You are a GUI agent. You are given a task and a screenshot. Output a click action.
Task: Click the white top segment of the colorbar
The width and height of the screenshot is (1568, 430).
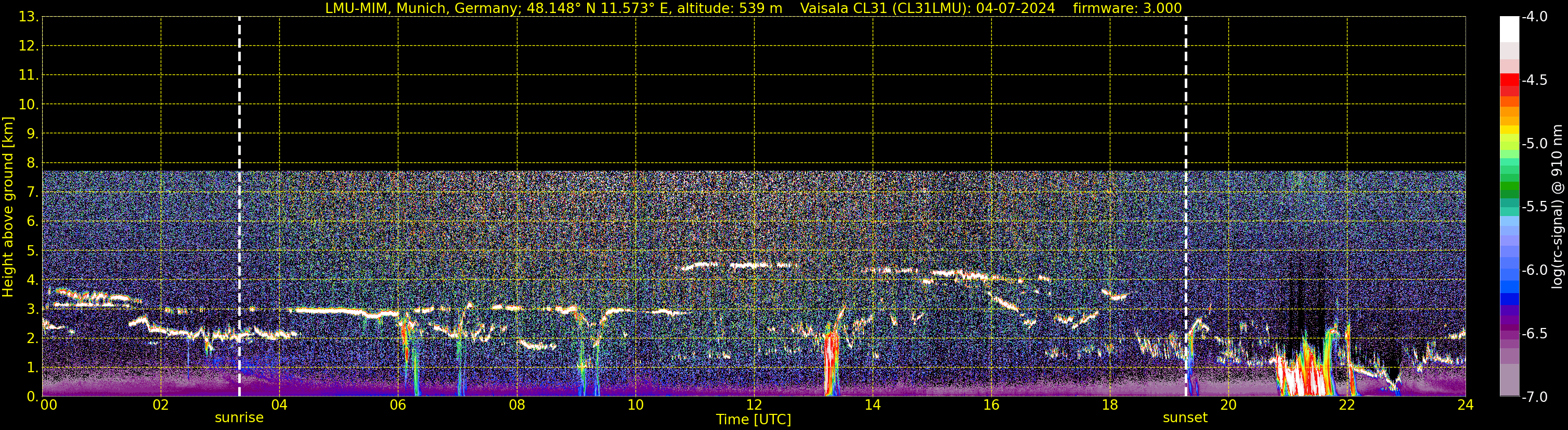coord(1510,29)
